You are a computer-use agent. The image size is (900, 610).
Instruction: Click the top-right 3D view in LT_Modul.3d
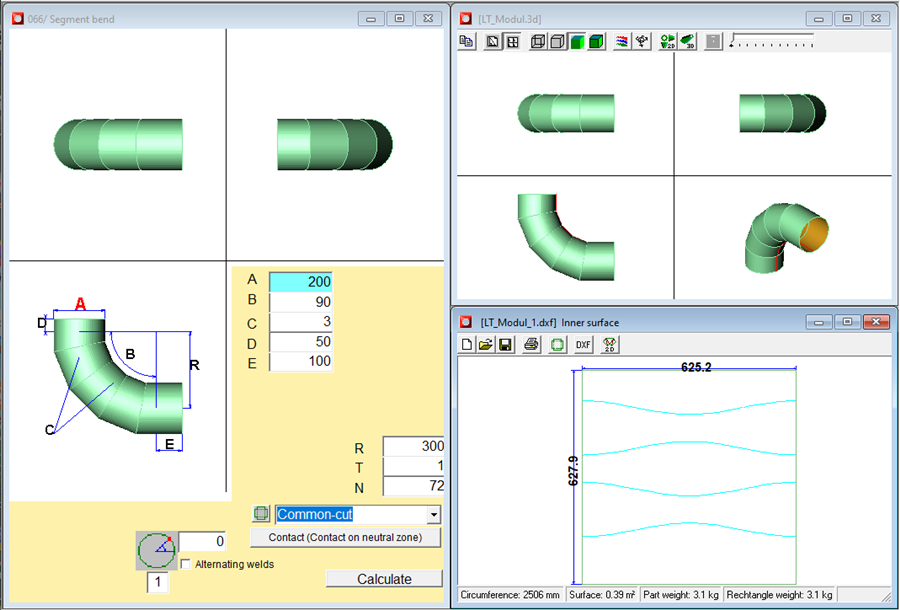click(x=783, y=113)
